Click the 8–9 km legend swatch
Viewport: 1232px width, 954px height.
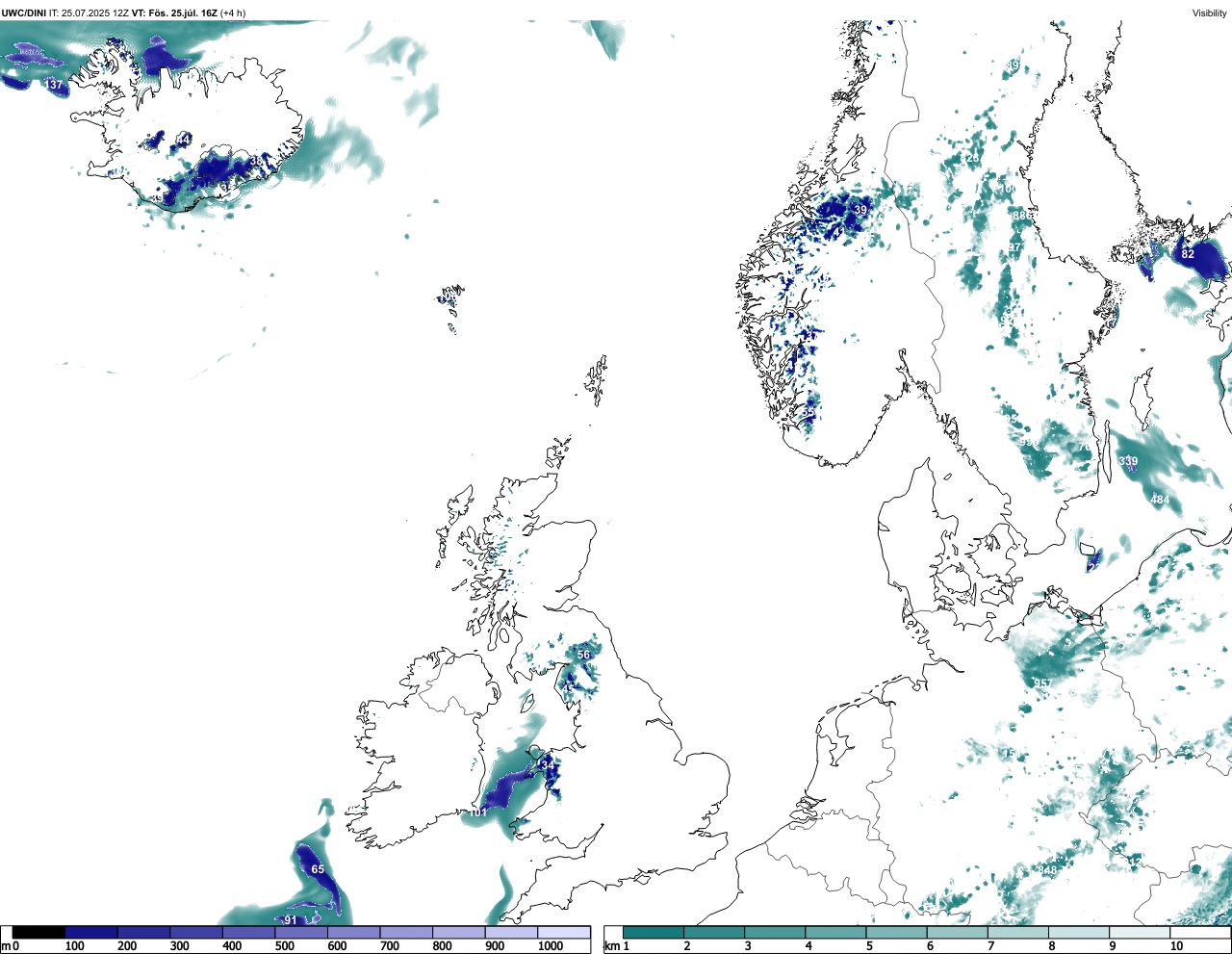(1078, 932)
